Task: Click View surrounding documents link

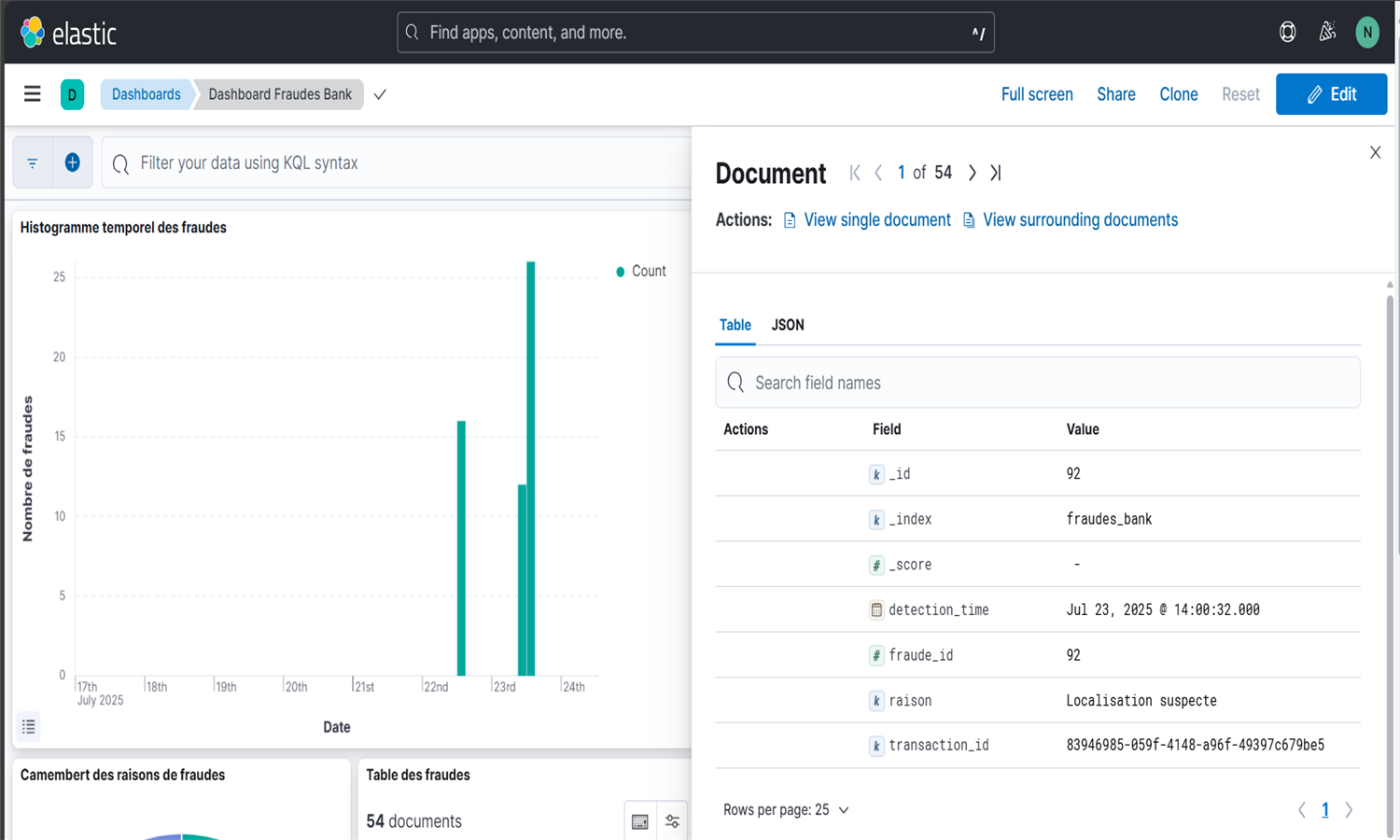Action: click(1079, 220)
